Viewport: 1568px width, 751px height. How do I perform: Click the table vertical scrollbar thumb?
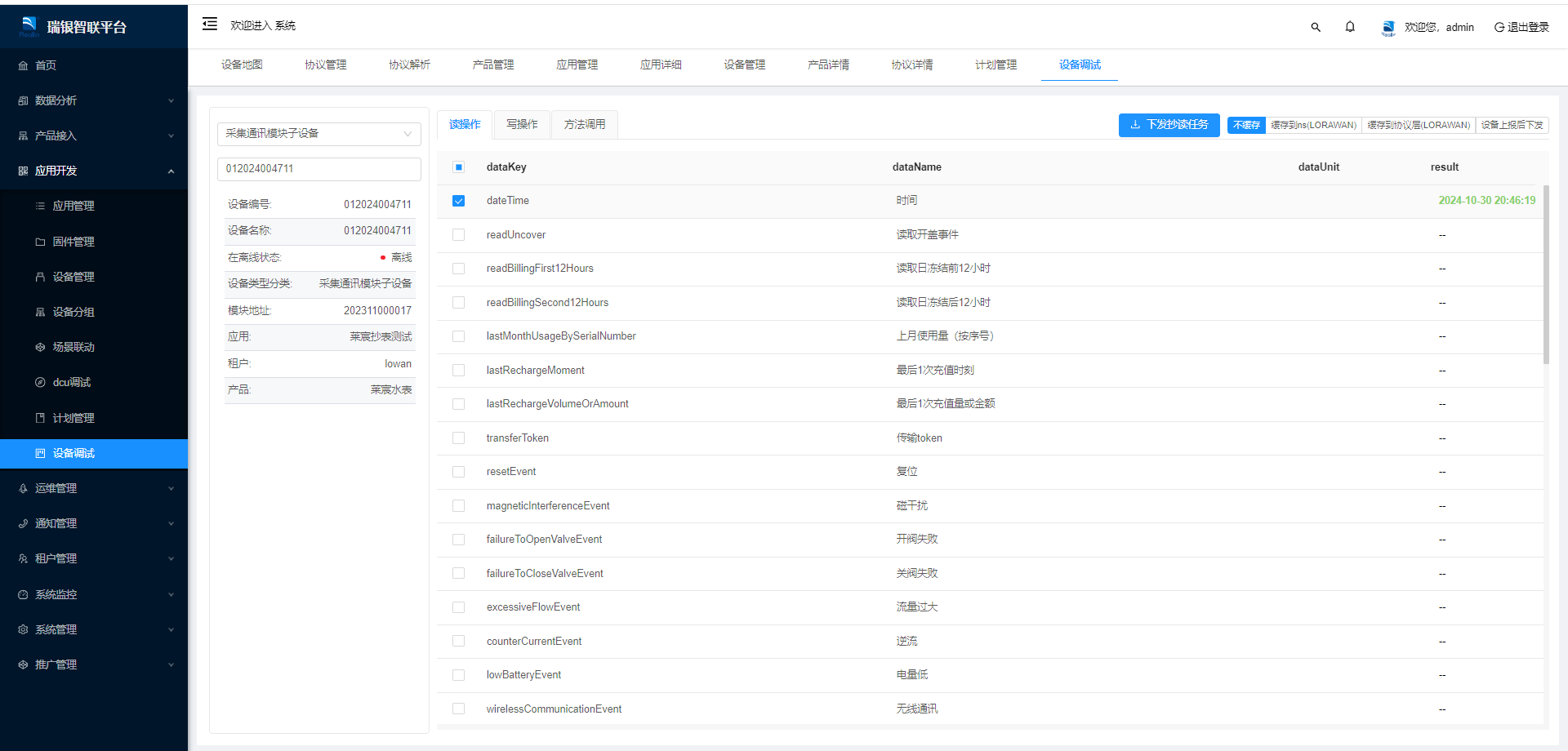tap(1546, 274)
